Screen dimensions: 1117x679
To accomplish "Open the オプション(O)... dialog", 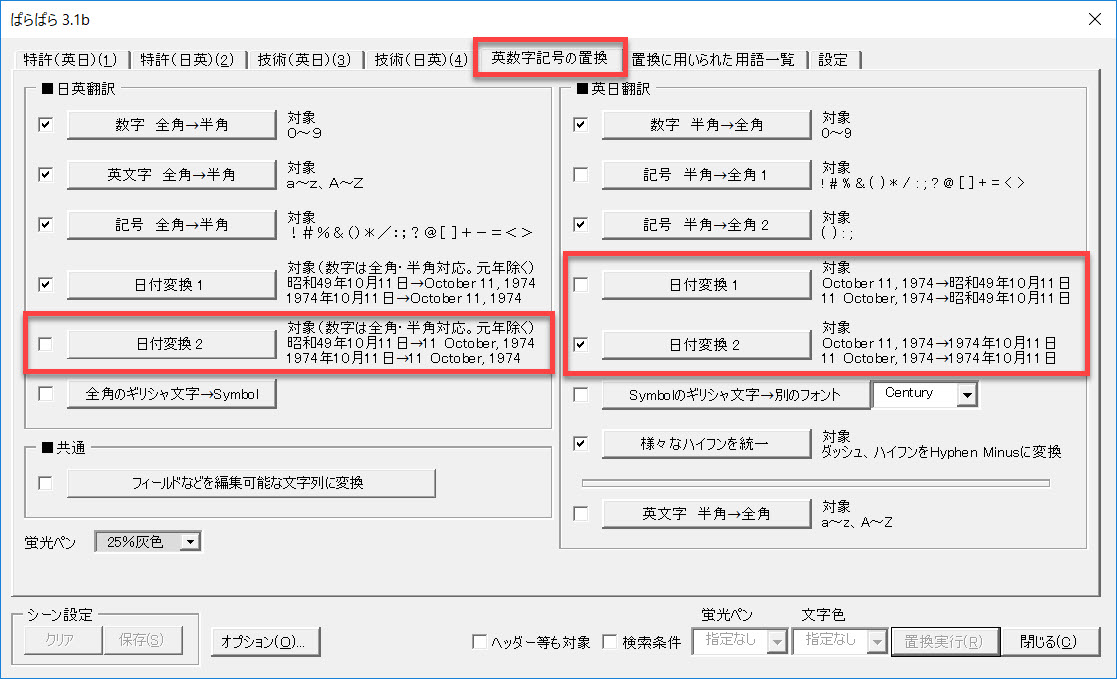I will click(x=266, y=641).
